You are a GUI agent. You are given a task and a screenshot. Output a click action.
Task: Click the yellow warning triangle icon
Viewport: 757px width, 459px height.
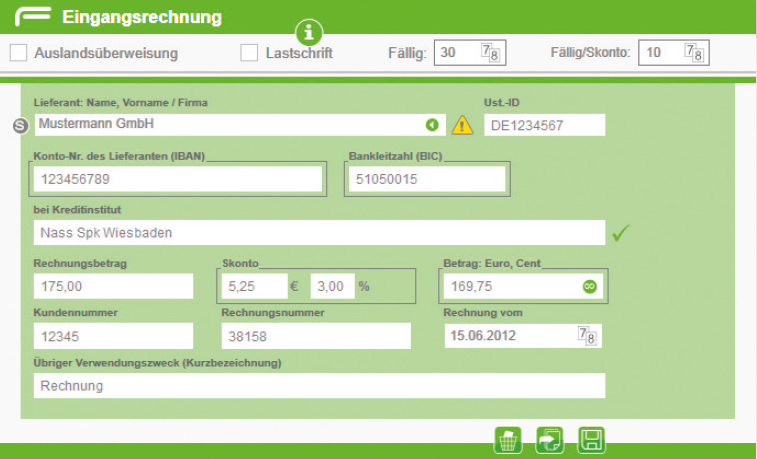point(462,125)
